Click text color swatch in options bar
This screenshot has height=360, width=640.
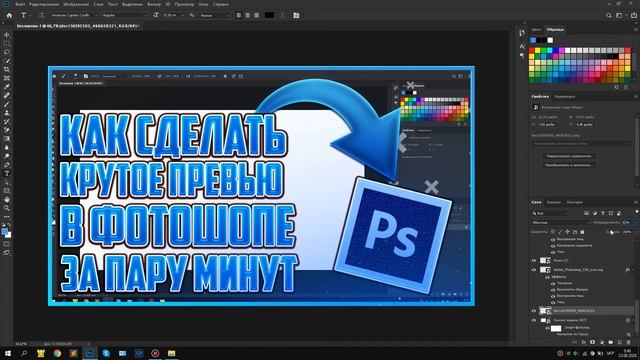[269, 15]
